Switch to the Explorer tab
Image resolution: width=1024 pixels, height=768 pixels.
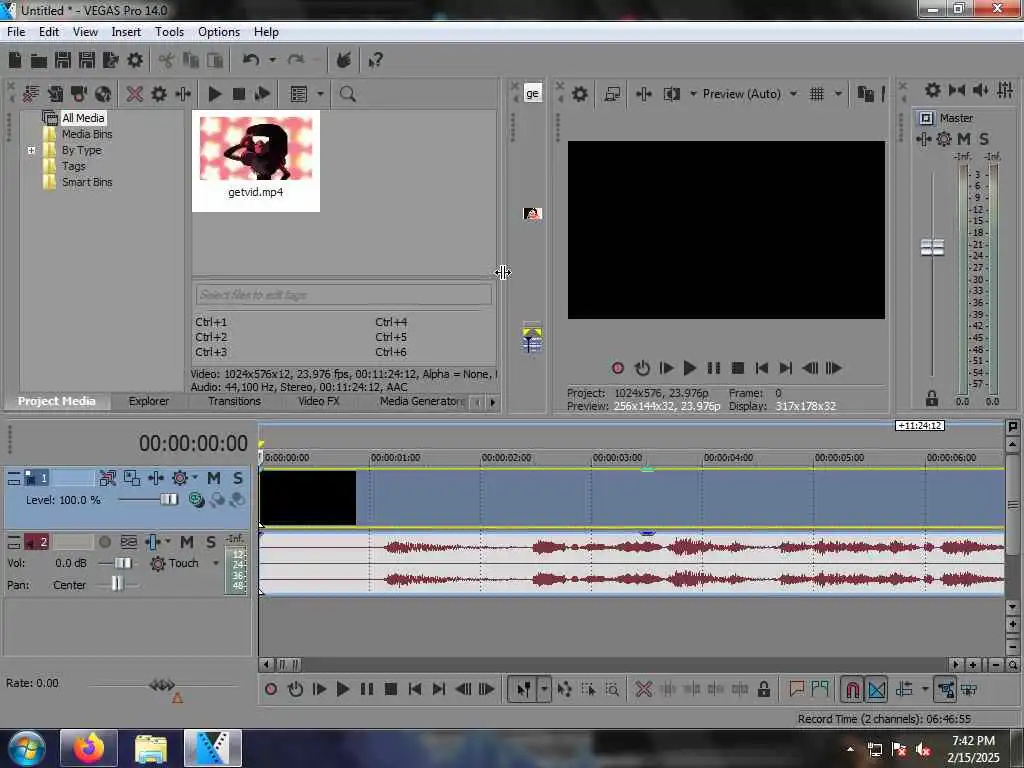pos(148,401)
